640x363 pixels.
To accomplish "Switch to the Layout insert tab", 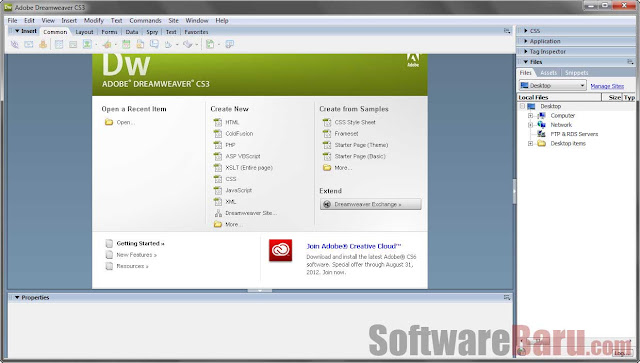I will [x=84, y=32].
